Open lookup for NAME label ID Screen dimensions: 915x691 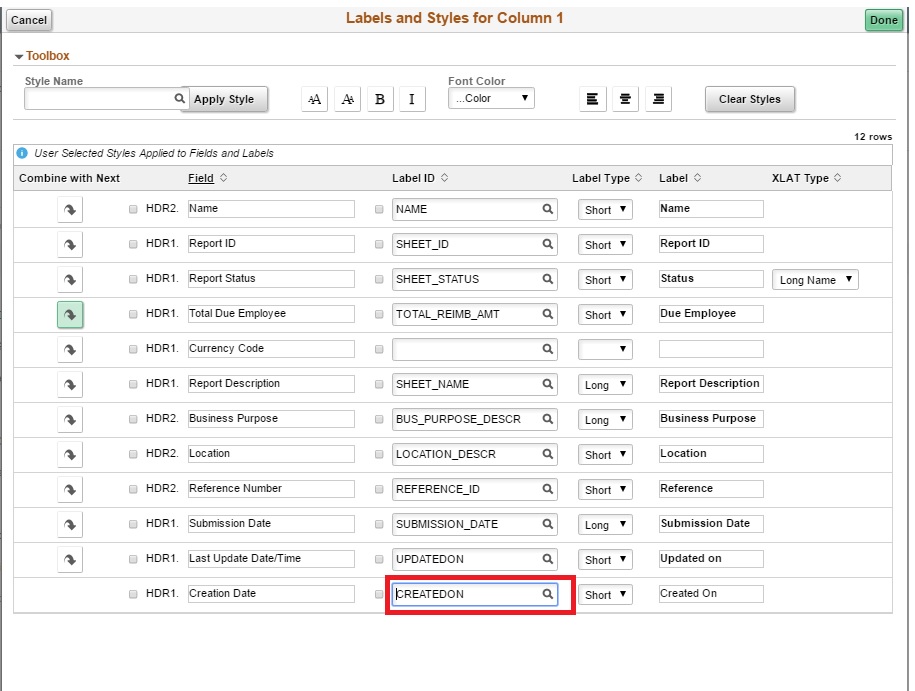click(547, 209)
